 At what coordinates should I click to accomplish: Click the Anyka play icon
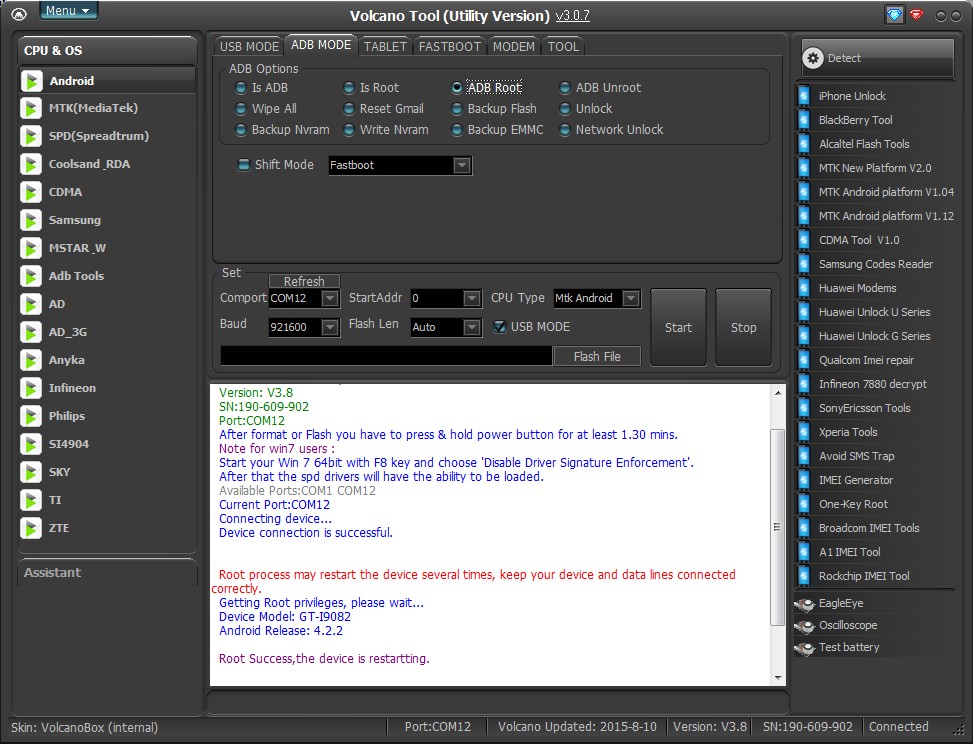click(x=31, y=360)
